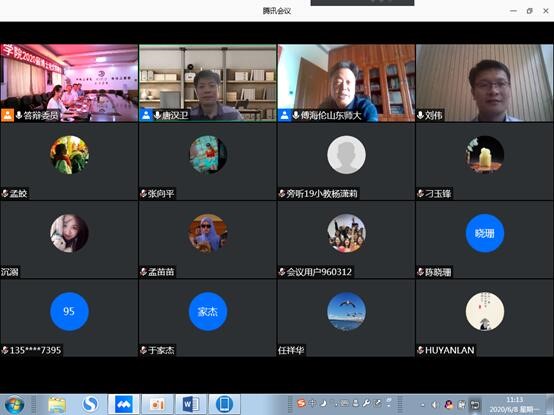Open Sogou browser from the taskbar

90,404
